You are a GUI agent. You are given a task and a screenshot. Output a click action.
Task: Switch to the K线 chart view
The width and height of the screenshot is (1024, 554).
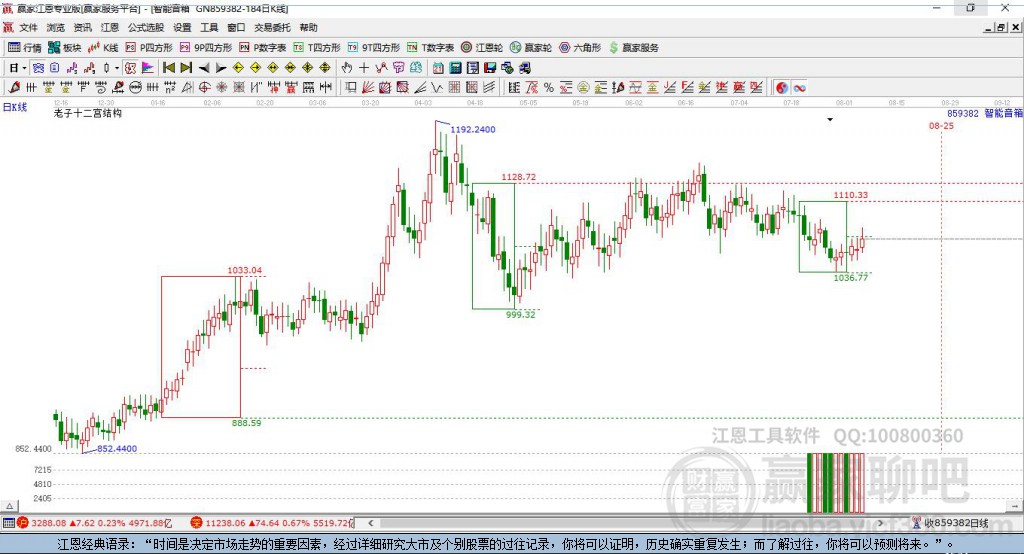pos(103,48)
